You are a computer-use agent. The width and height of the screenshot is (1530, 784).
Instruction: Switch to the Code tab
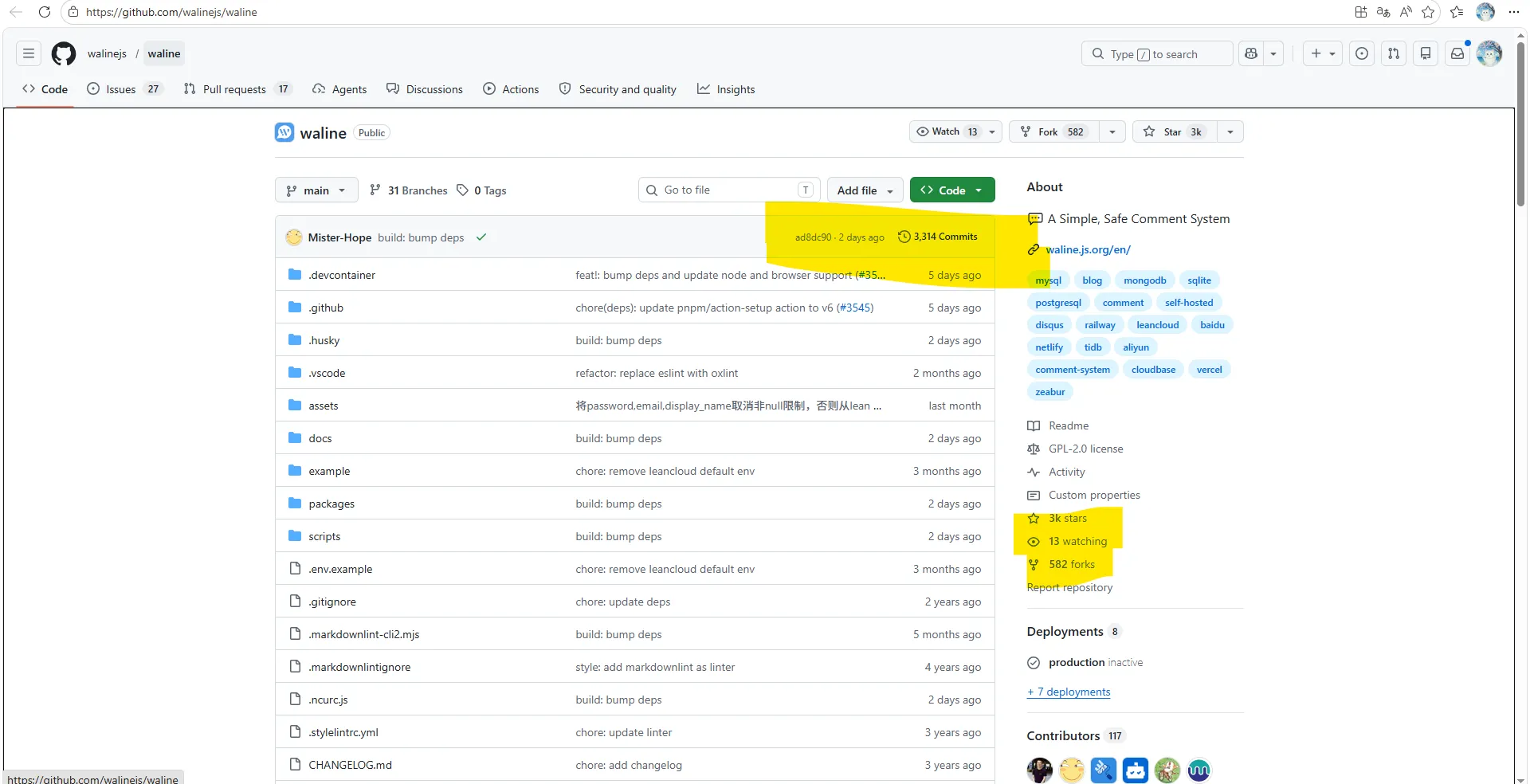click(x=45, y=89)
